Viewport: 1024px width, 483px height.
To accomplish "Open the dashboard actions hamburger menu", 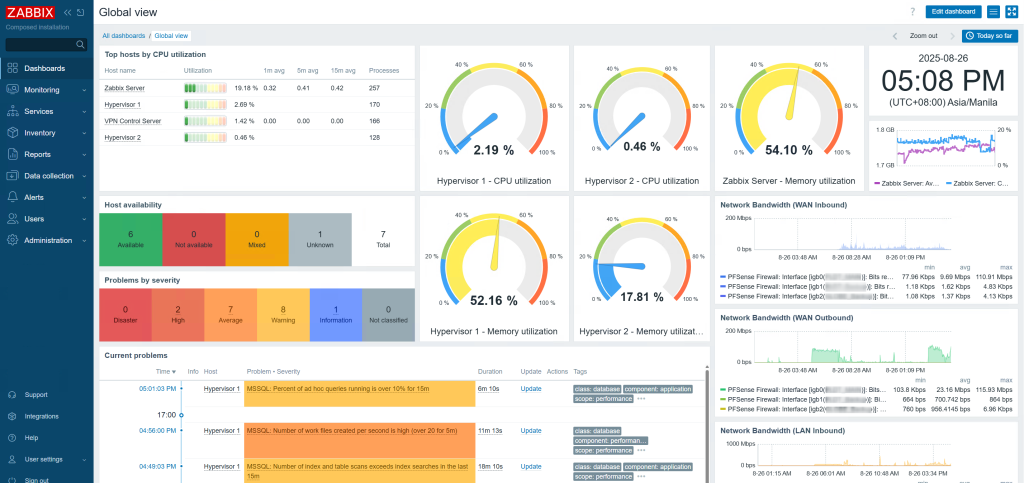I will coord(993,12).
